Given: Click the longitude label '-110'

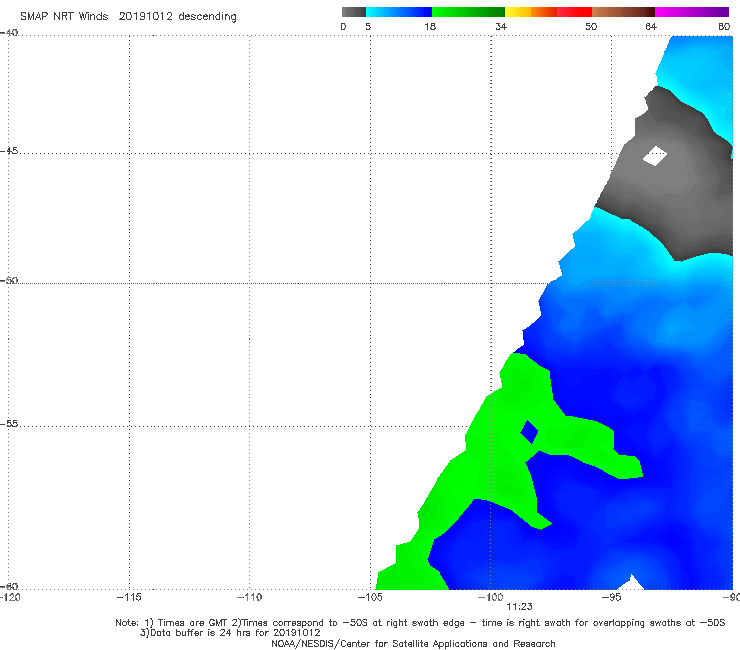Looking at the screenshot, I should pyautogui.click(x=249, y=597).
